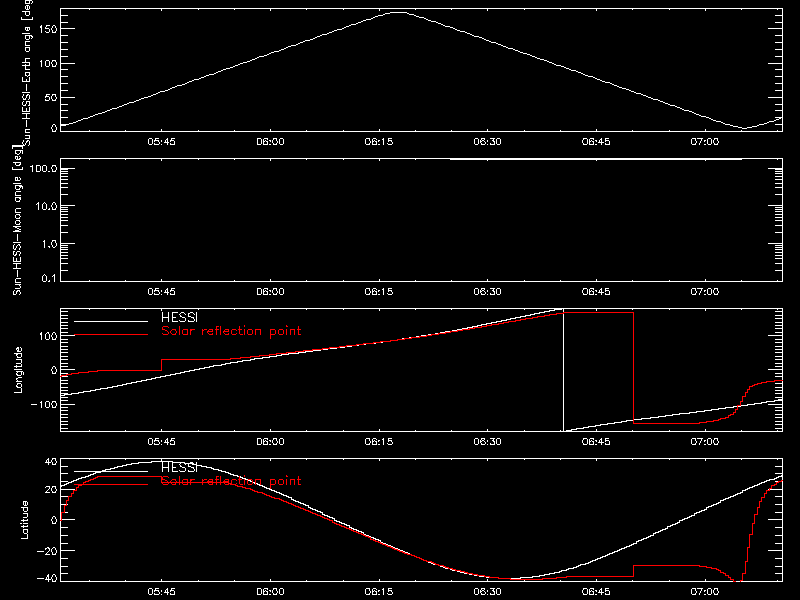
Task: Click 06:30 label under Latitude plot
Action: 487,592
